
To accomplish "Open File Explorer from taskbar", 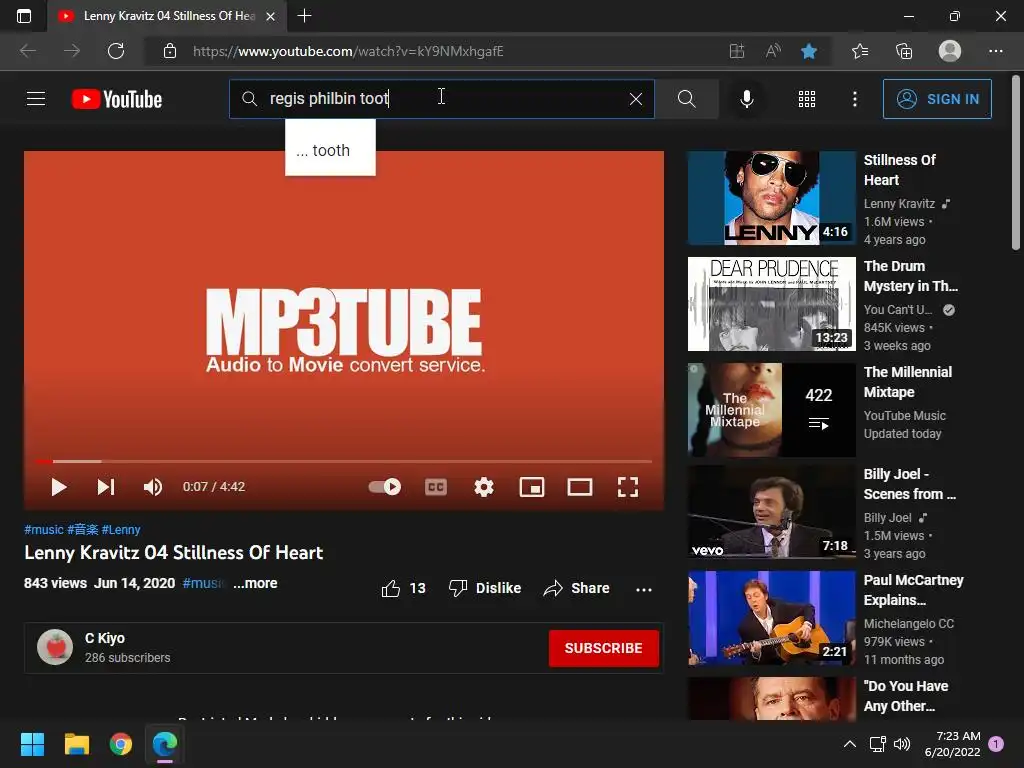I will 76,744.
